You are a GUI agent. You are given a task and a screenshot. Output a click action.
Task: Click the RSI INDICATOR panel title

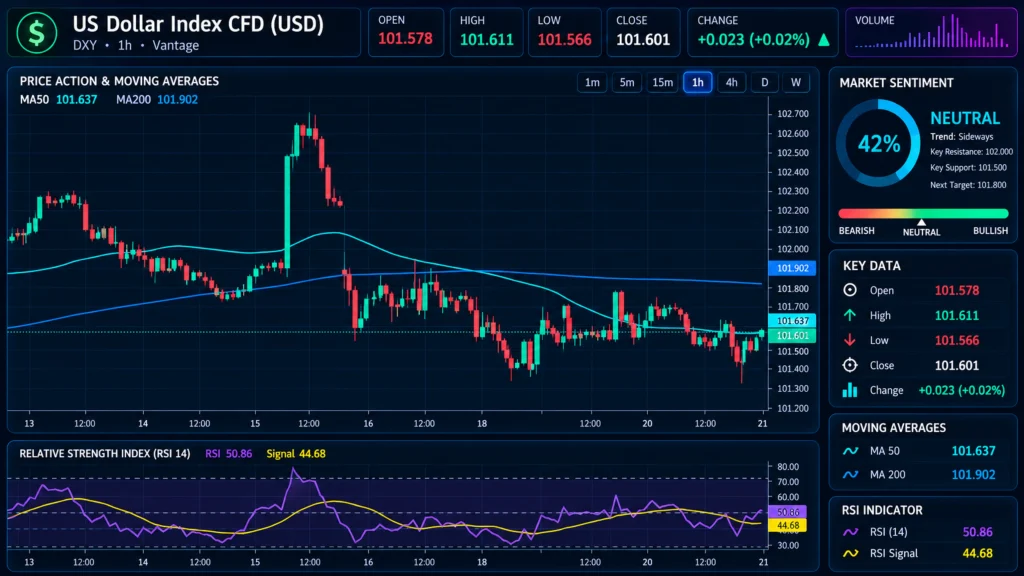click(x=882, y=510)
